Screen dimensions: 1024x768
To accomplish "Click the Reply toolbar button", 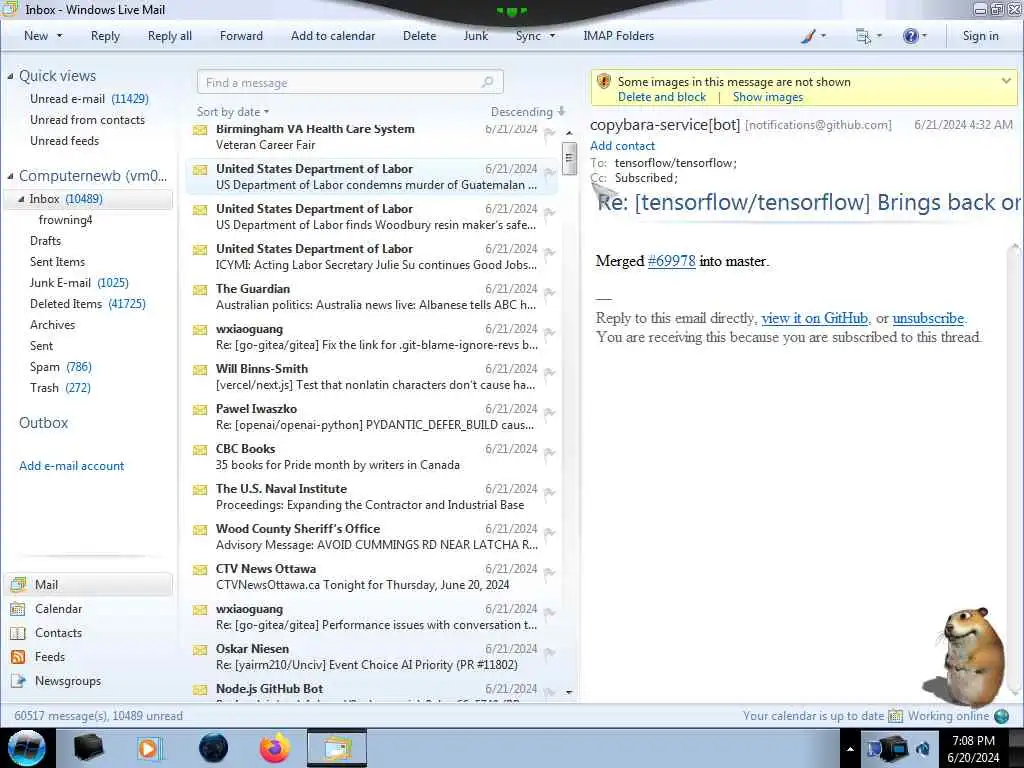I will tap(105, 36).
